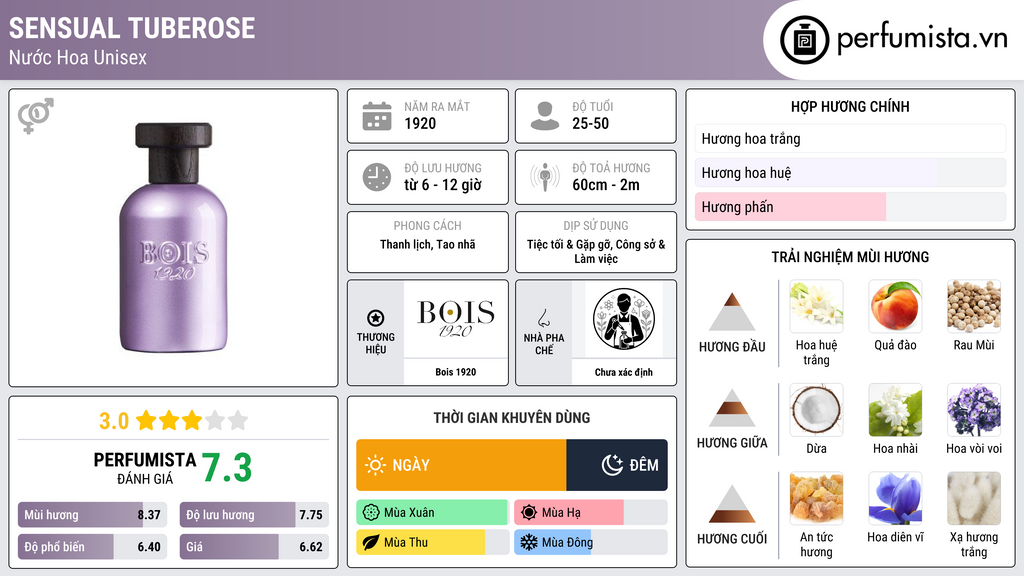Click the Hoa vòi voi flower image
Viewport: 1024px width, 576px height.
coord(974,410)
